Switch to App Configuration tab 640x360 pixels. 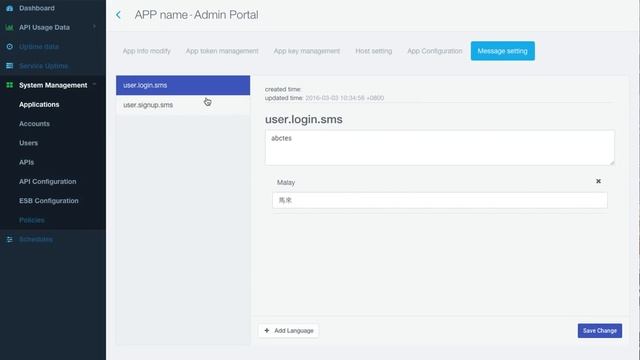(435, 51)
